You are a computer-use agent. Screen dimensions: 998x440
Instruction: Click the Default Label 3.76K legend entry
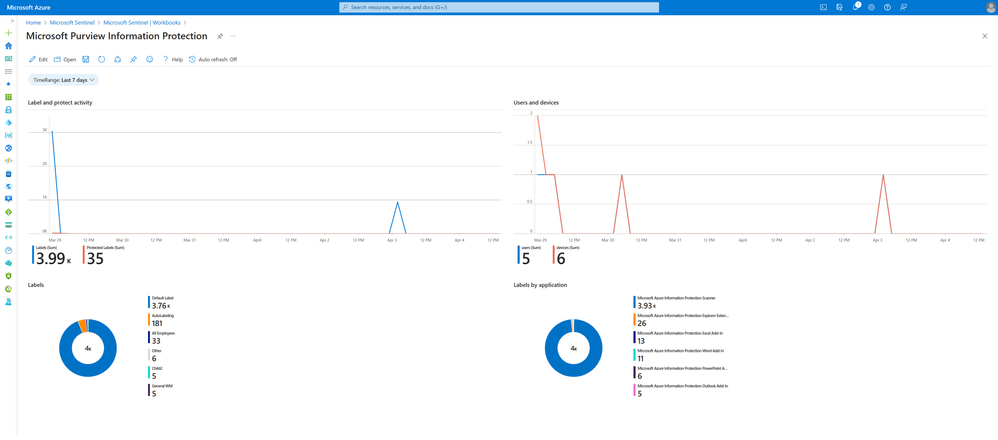tap(161, 302)
